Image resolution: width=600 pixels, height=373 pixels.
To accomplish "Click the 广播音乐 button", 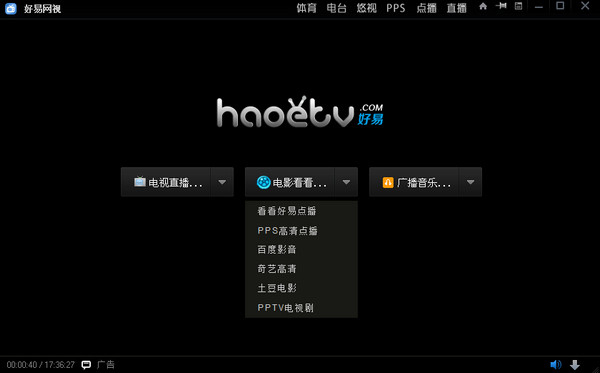I will point(414,182).
